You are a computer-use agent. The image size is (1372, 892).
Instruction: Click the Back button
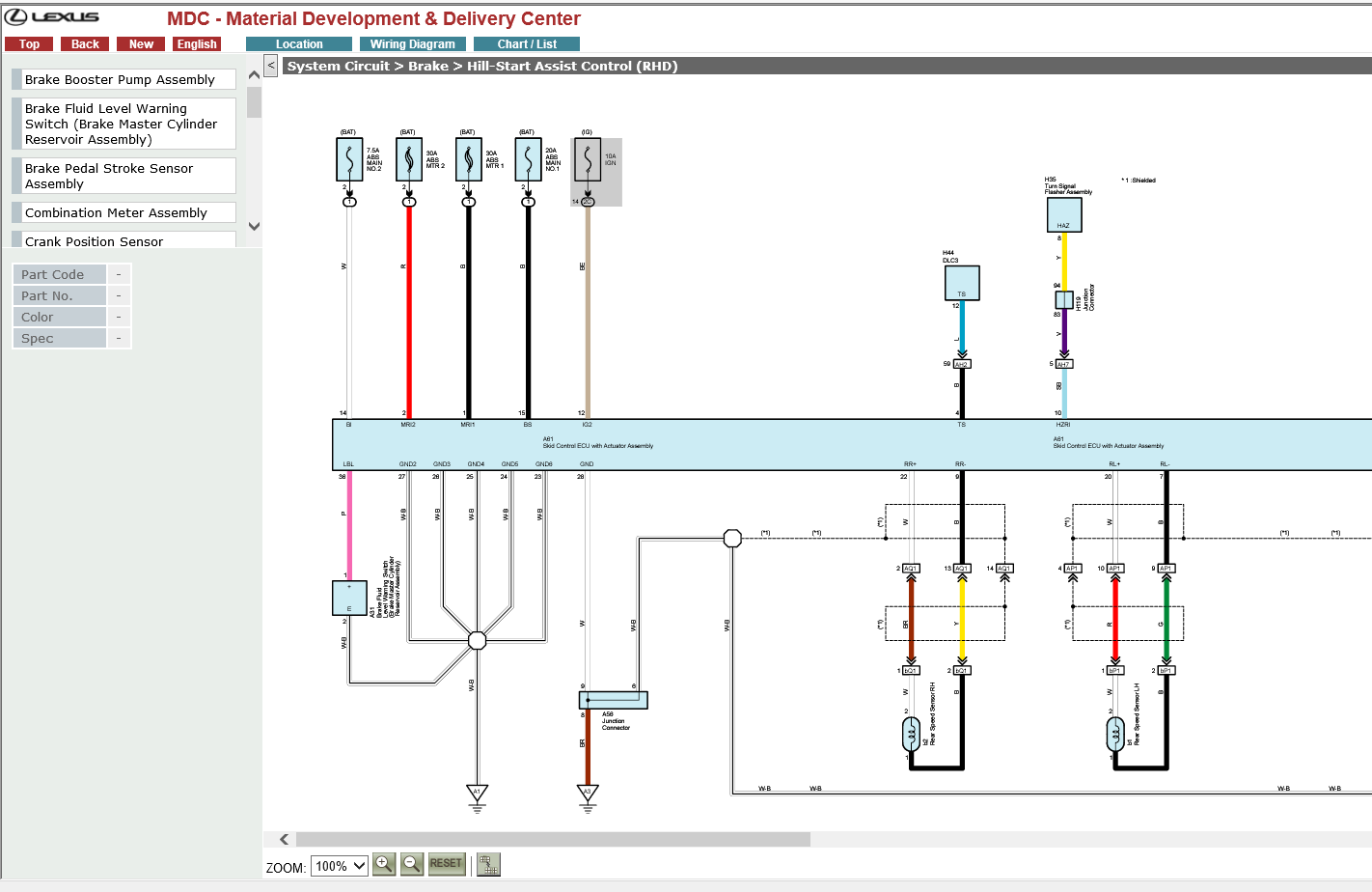85,44
